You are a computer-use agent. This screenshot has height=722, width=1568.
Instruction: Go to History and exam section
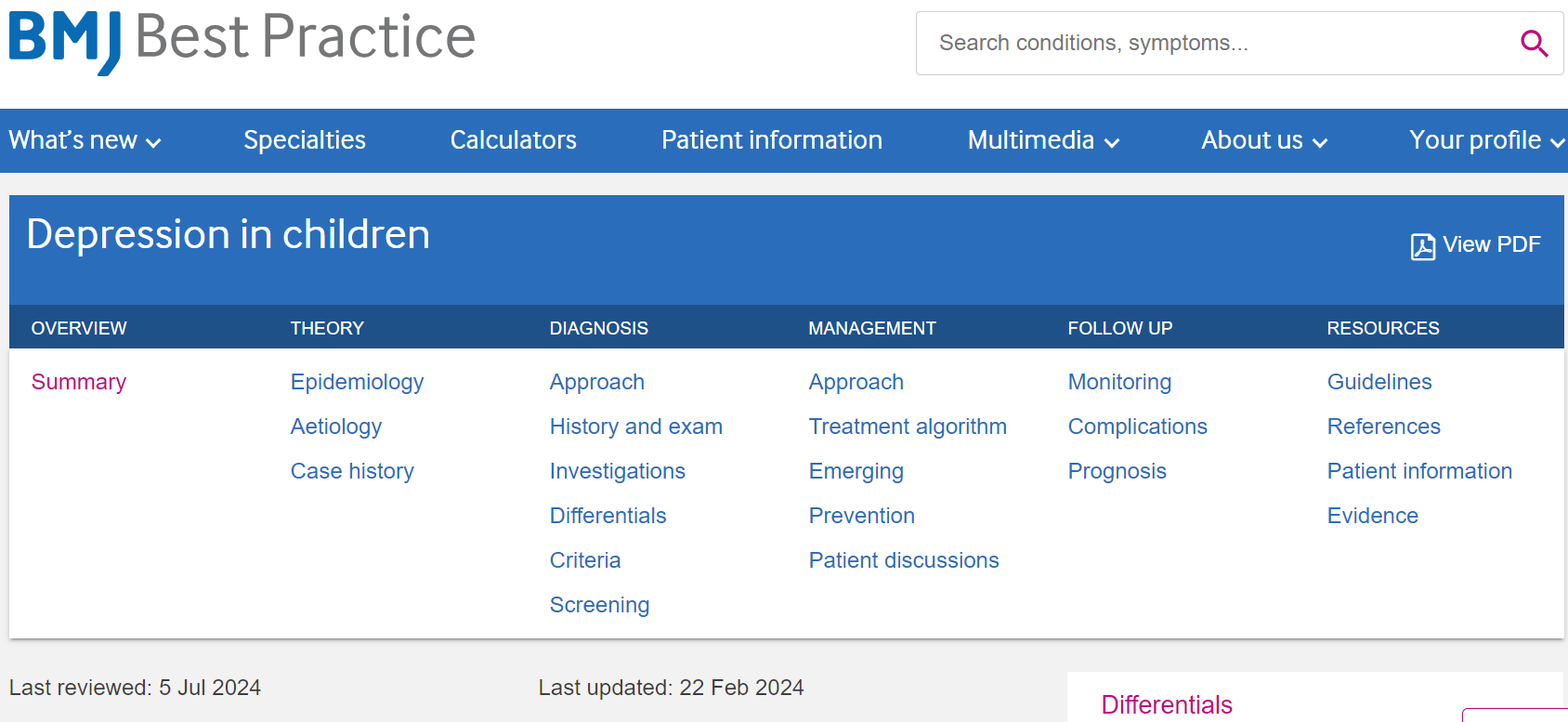(x=635, y=427)
